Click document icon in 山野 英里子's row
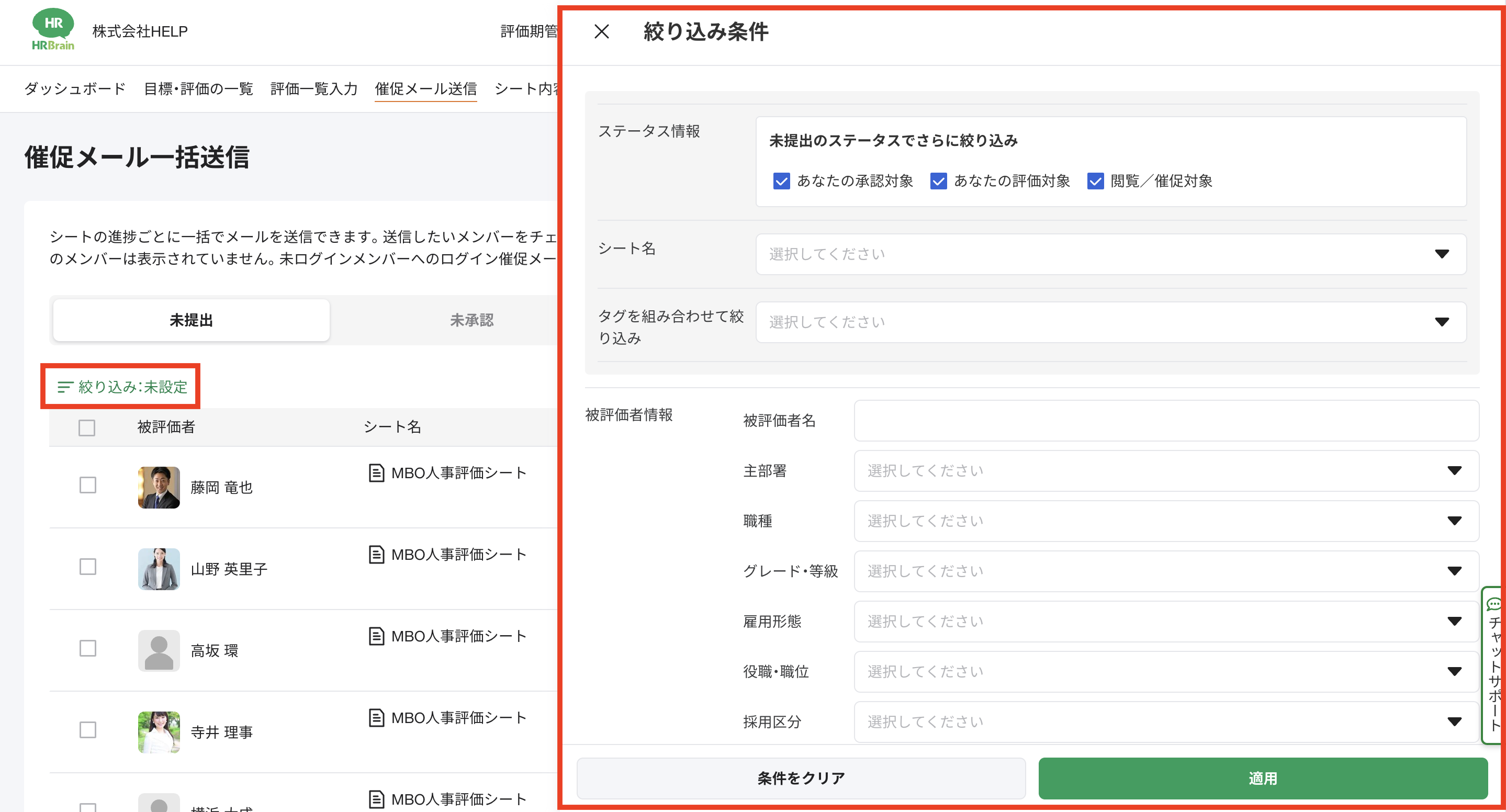 tap(377, 554)
